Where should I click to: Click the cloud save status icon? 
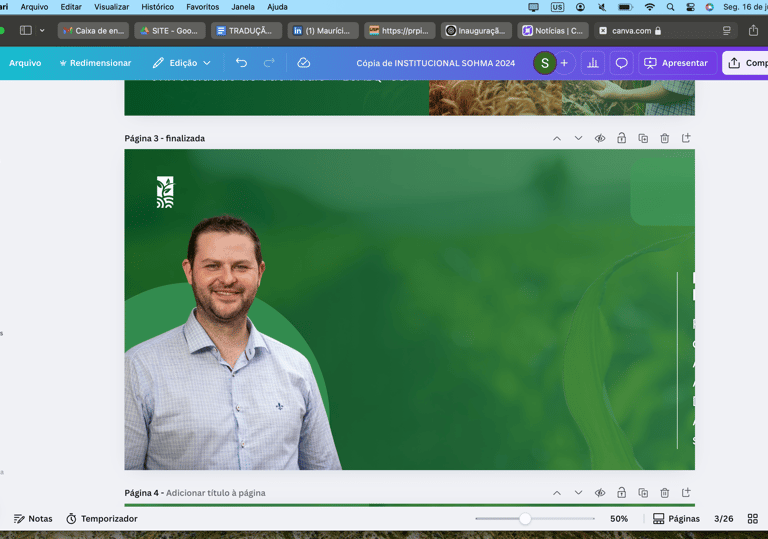tap(304, 63)
